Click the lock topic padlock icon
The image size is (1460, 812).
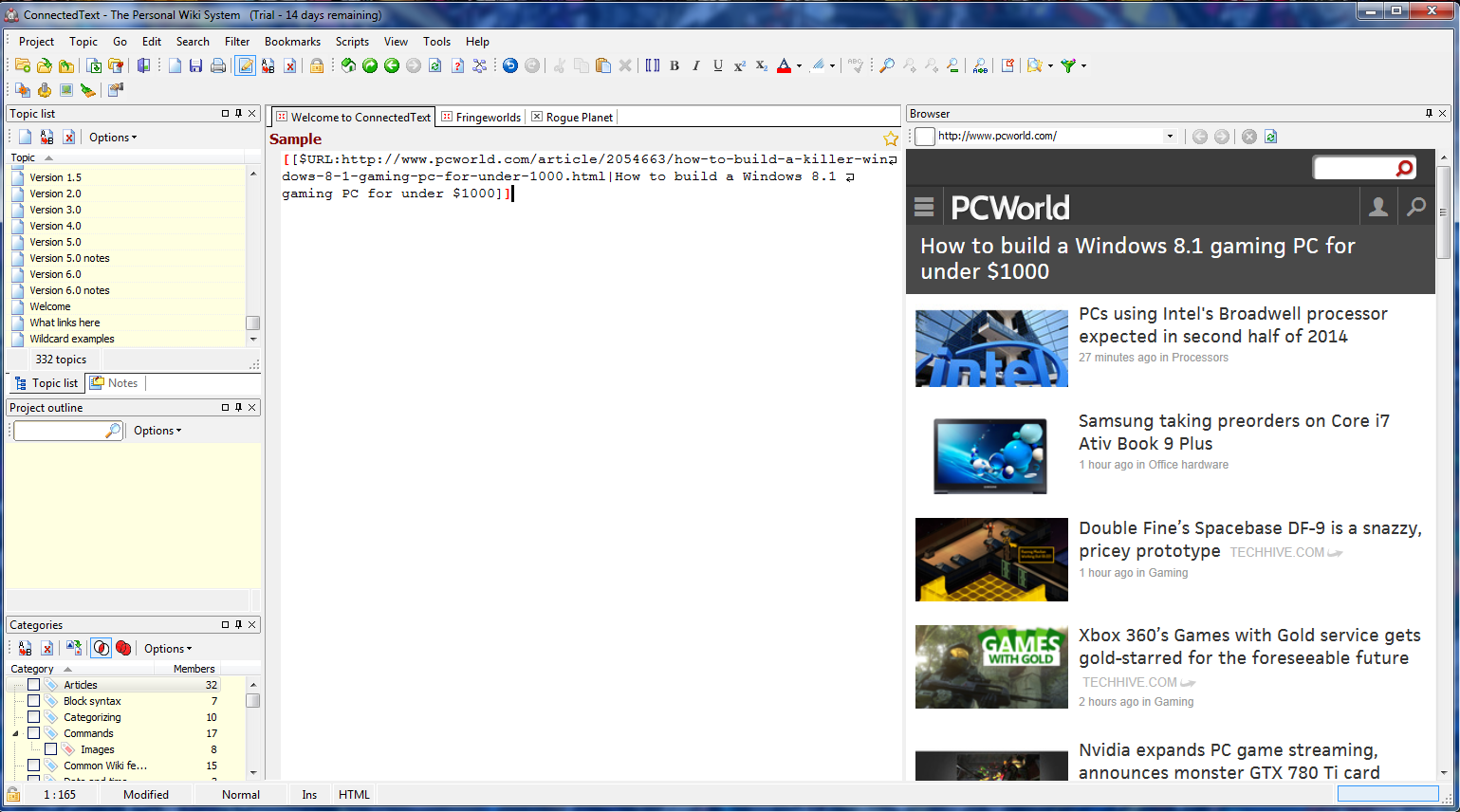317,65
